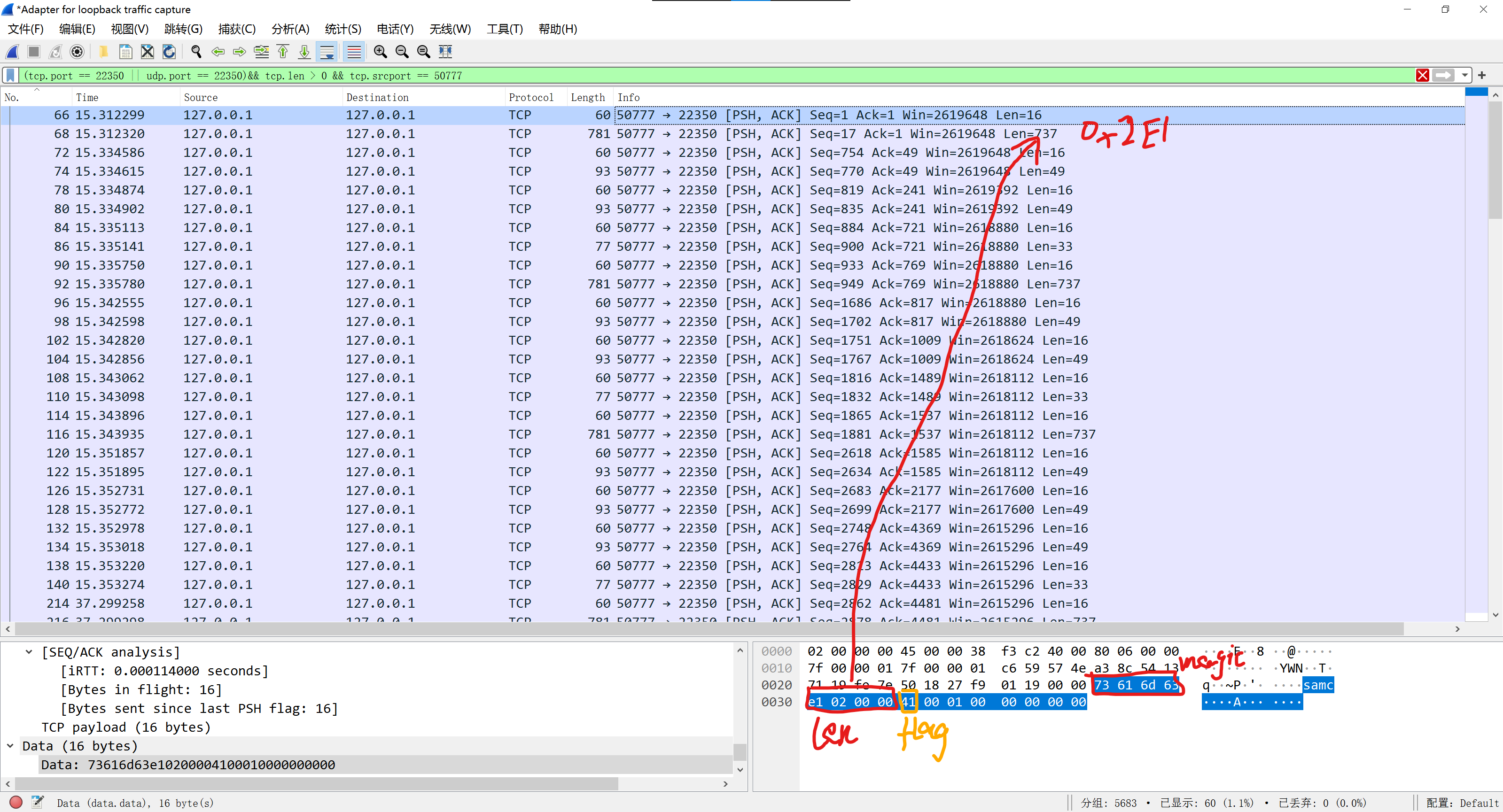
Task: Click the close capture file icon
Action: pos(148,52)
